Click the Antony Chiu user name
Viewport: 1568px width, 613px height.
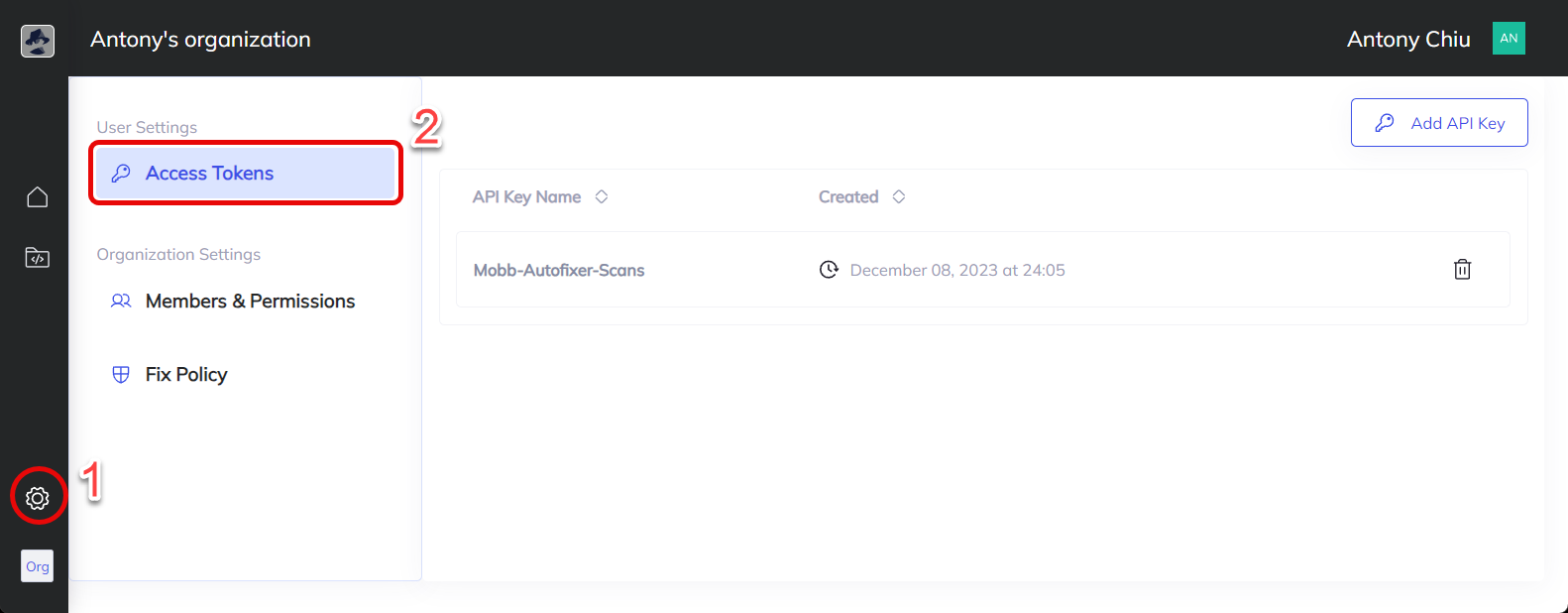click(x=1407, y=40)
